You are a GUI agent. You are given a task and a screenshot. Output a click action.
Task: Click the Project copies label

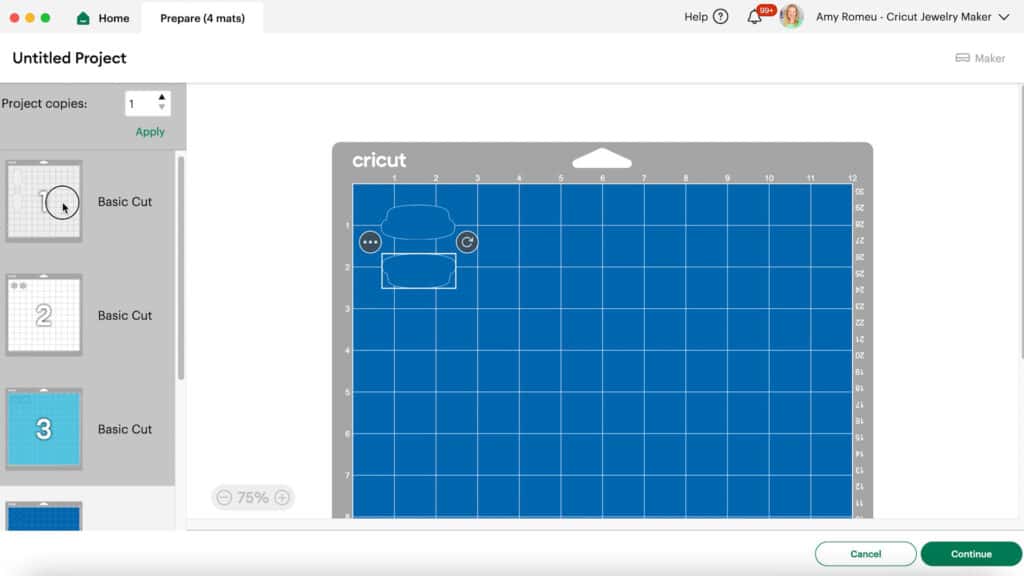pyautogui.click(x=44, y=103)
